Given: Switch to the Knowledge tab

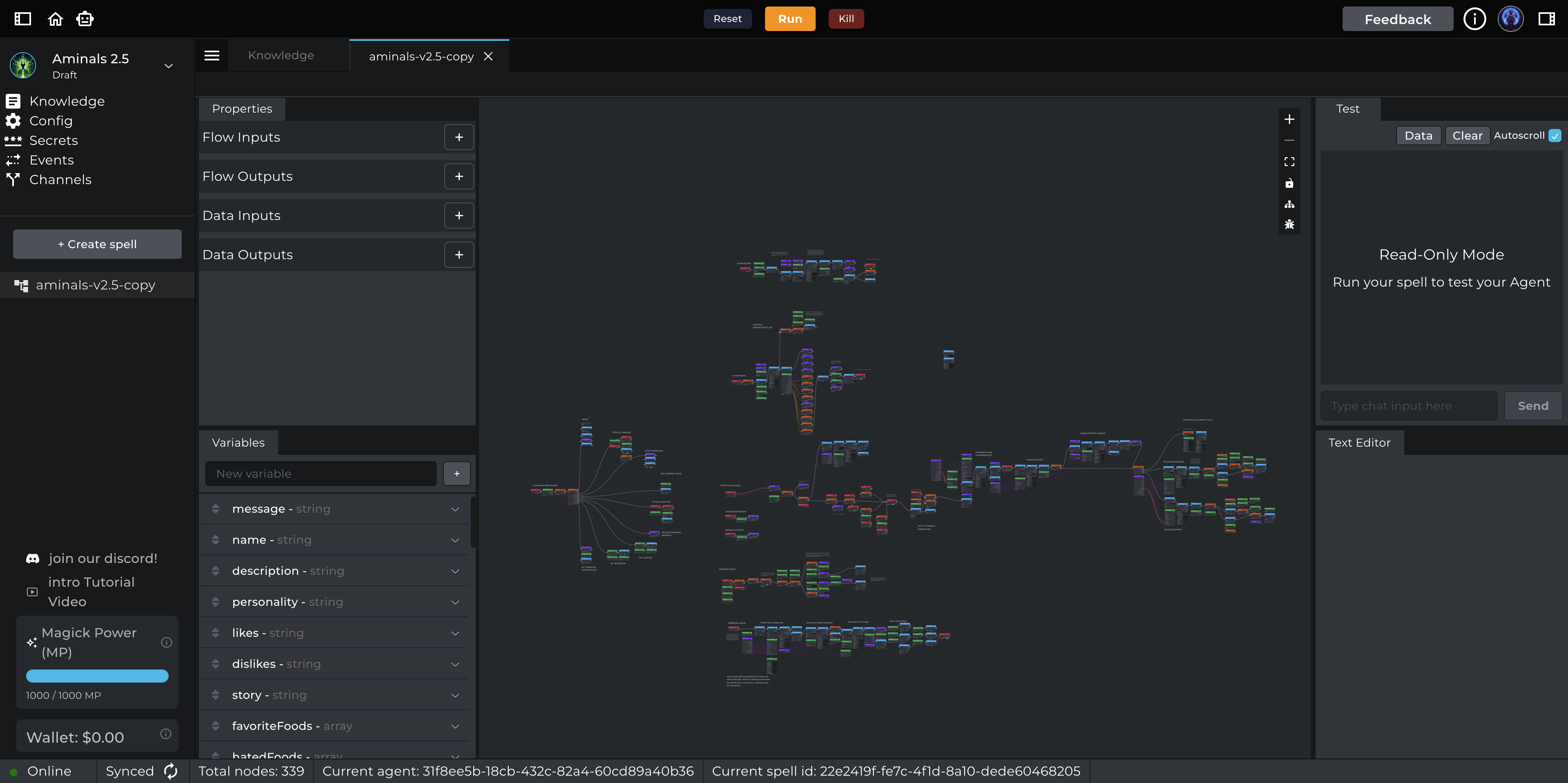Looking at the screenshot, I should pyautogui.click(x=281, y=56).
